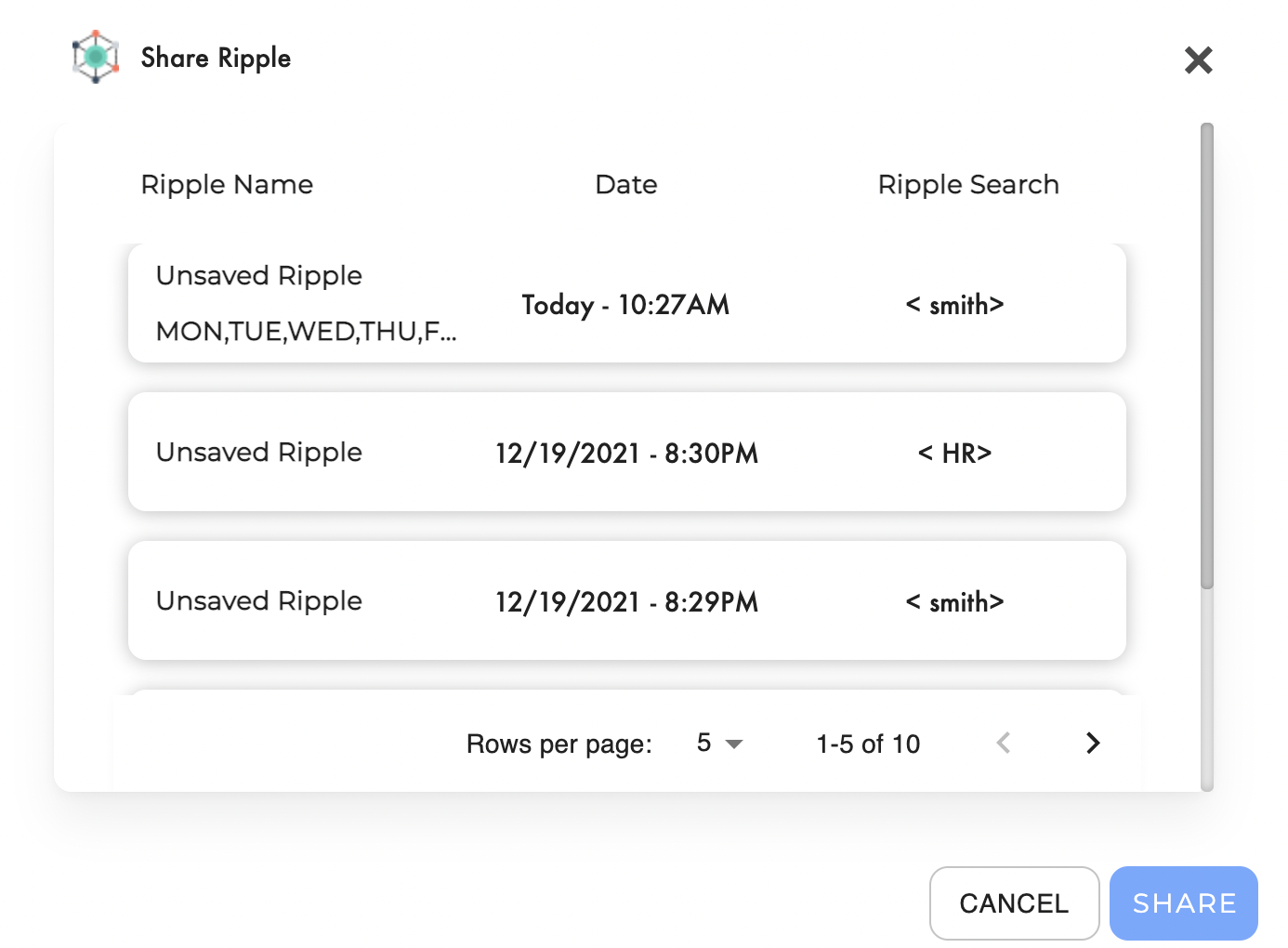Click < smith> in the 8:29PM row

[955, 602]
